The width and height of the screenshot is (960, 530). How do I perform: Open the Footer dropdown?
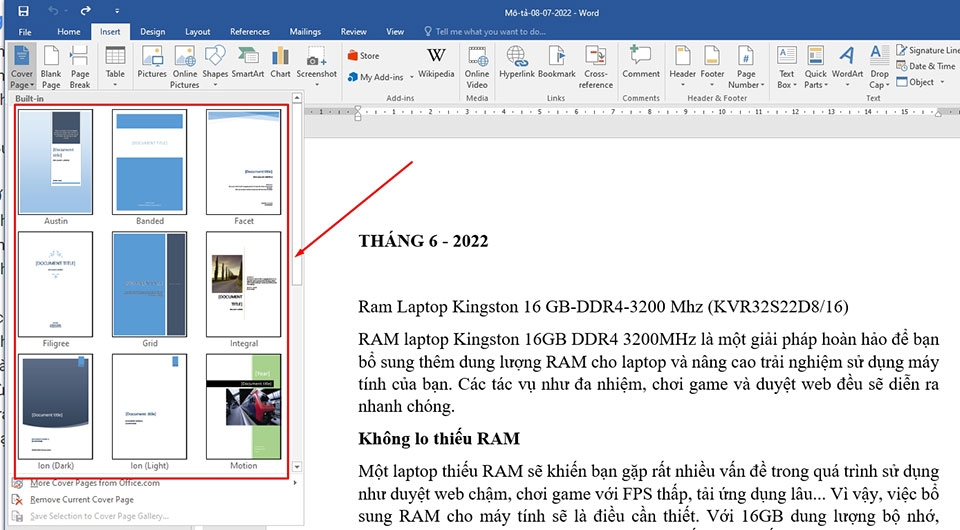click(712, 66)
